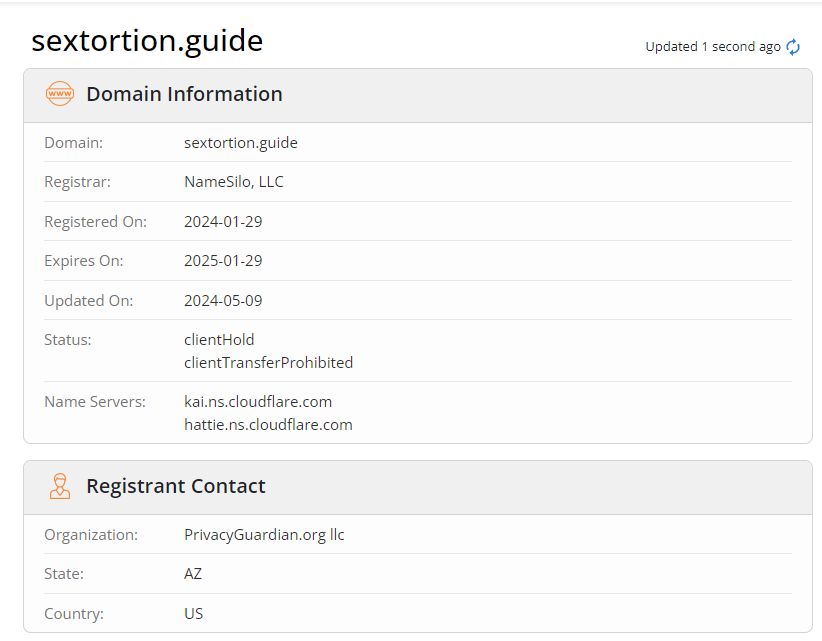Select the NameSilo, LLC registrar value

tap(234, 181)
